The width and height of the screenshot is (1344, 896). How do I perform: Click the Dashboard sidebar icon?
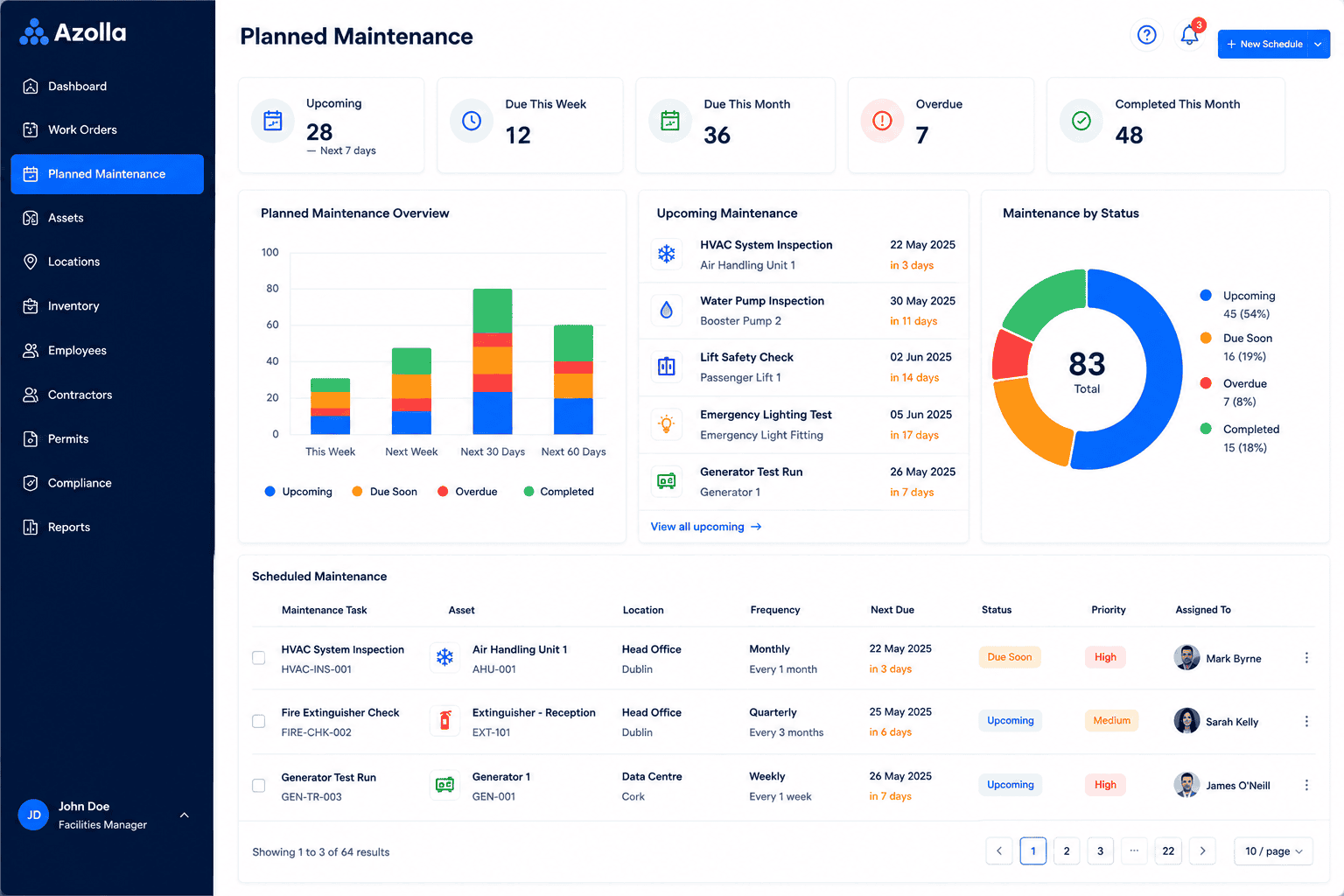pyautogui.click(x=31, y=86)
